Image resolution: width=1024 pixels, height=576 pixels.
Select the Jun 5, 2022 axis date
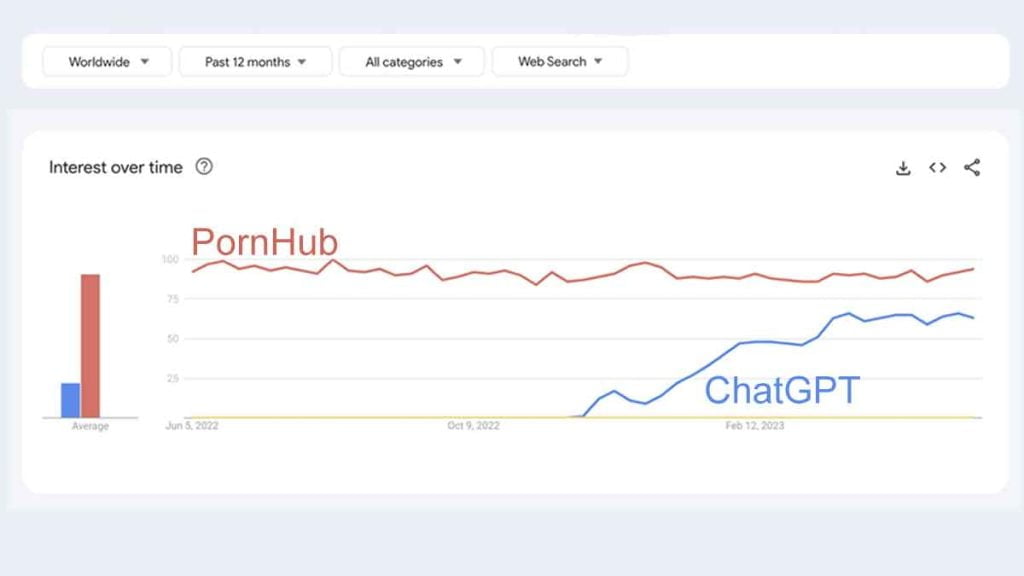[192, 426]
